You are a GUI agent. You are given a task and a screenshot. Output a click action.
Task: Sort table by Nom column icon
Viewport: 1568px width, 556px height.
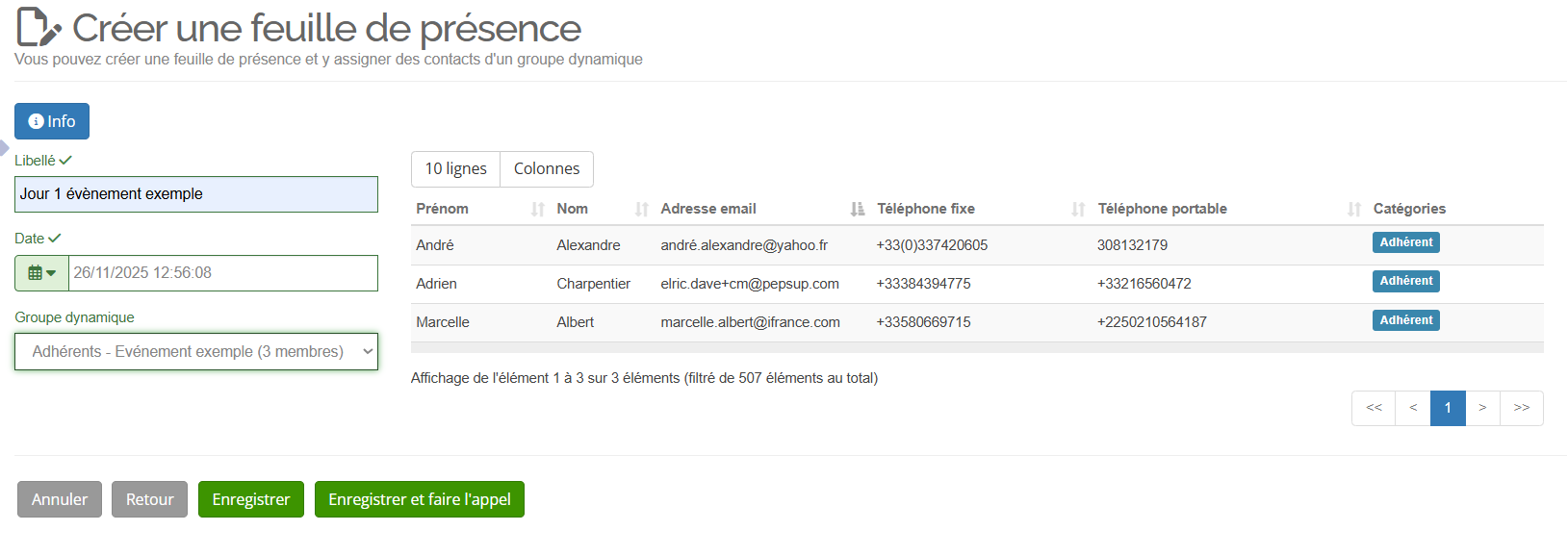point(642,209)
